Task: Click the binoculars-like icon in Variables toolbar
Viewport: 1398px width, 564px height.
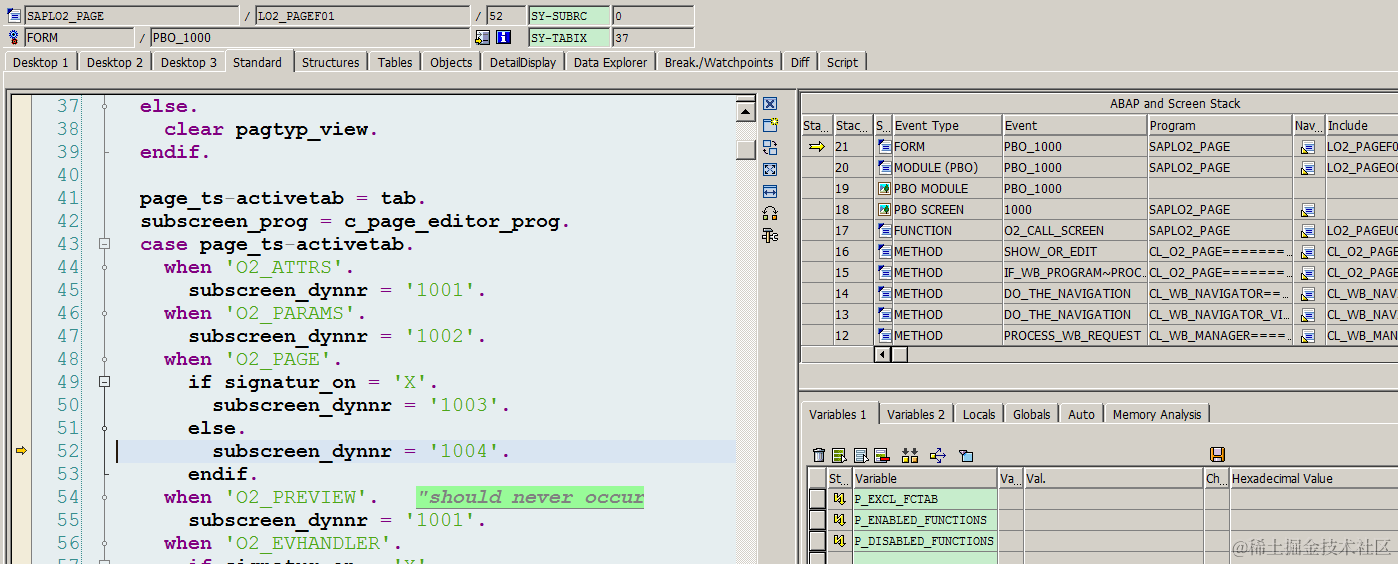Action: tap(909, 455)
